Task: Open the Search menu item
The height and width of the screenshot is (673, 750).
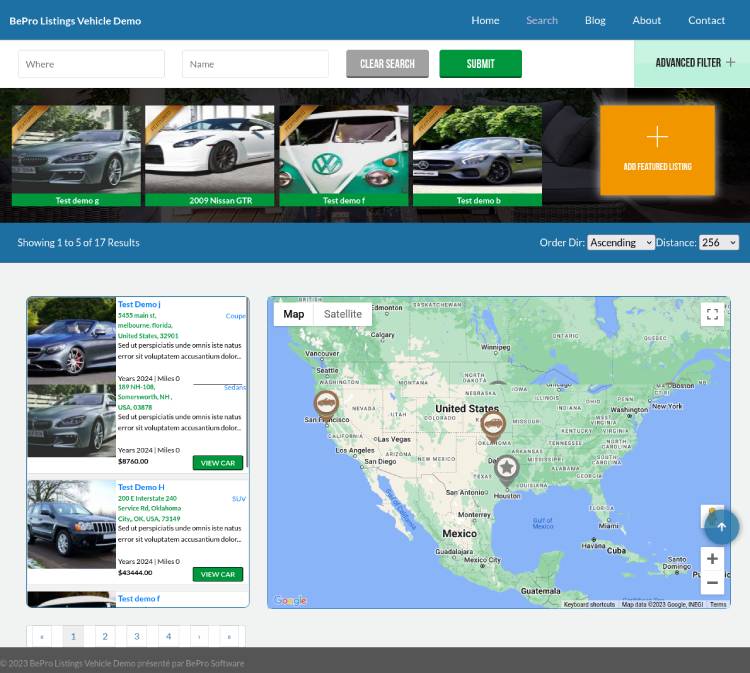Action: (542, 20)
